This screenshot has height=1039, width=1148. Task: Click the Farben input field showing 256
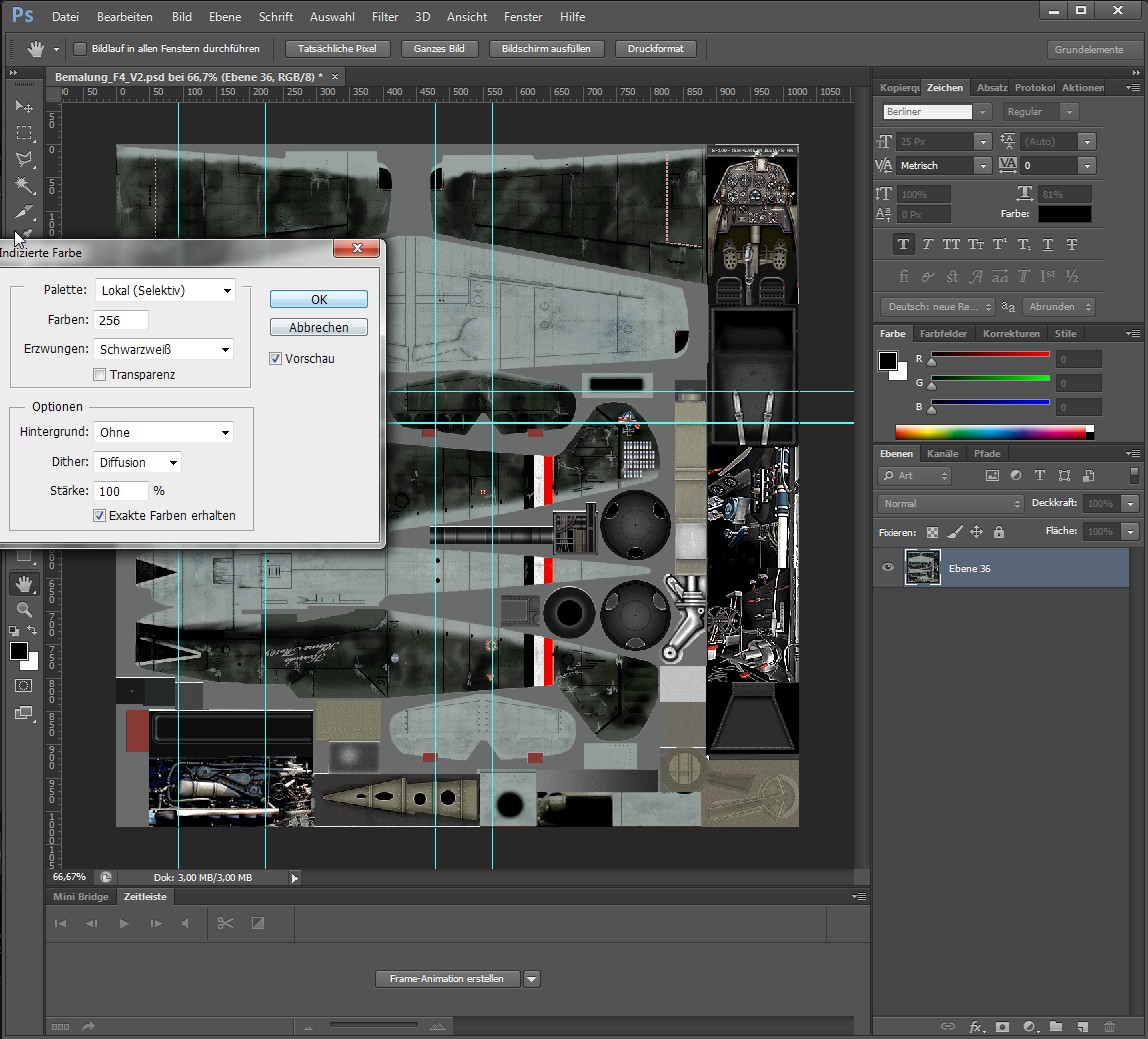click(x=121, y=320)
